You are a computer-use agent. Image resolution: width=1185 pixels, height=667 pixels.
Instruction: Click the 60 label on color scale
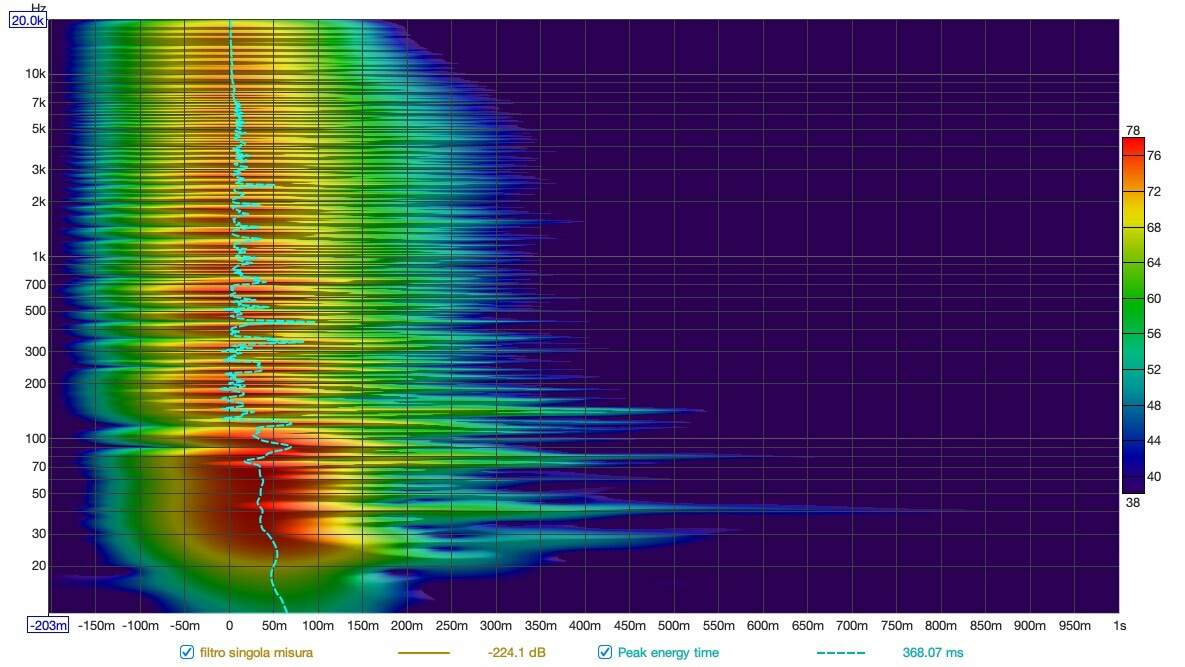click(x=1153, y=298)
